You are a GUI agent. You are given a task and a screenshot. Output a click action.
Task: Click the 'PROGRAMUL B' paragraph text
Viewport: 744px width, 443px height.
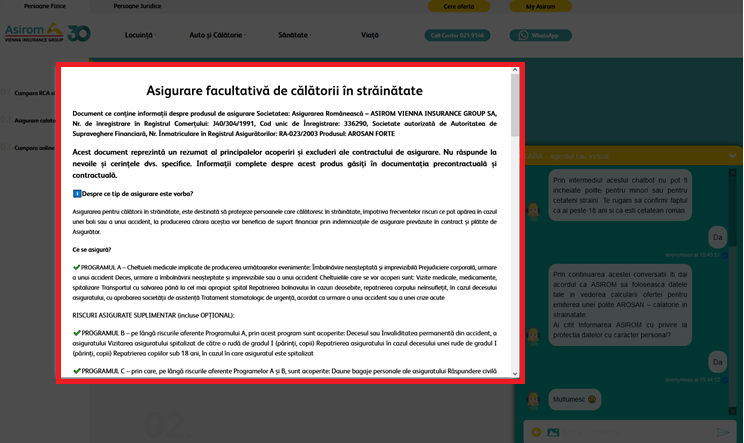(285, 343)
